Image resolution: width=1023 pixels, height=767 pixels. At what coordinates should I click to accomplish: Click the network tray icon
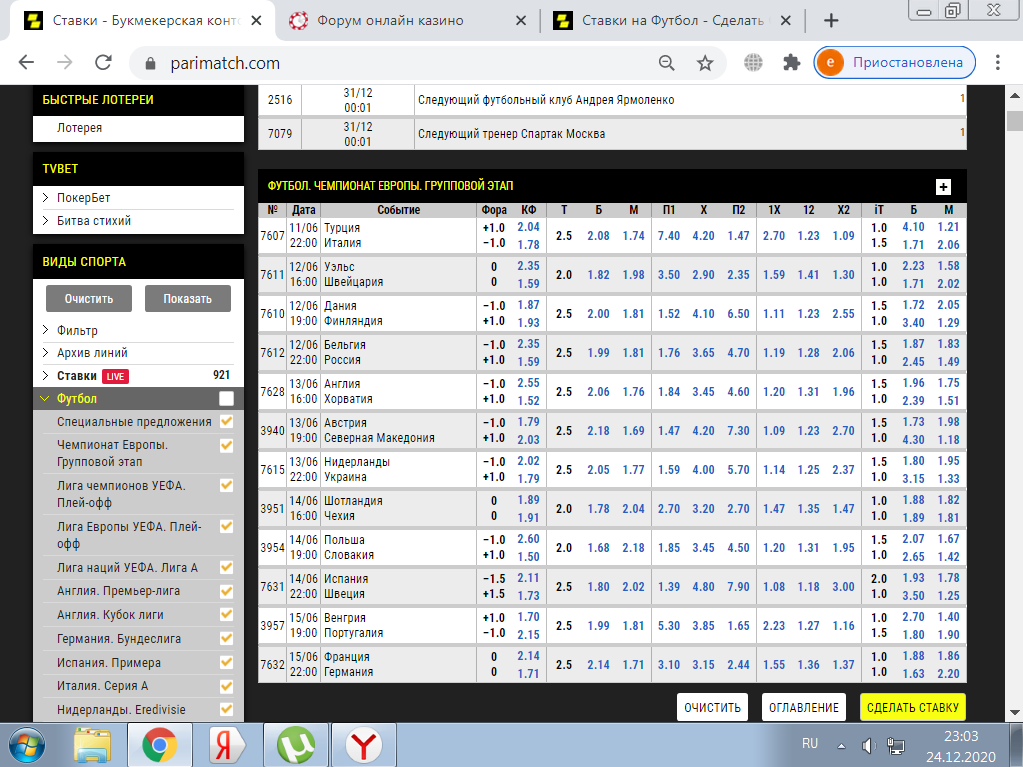(896, 745)
